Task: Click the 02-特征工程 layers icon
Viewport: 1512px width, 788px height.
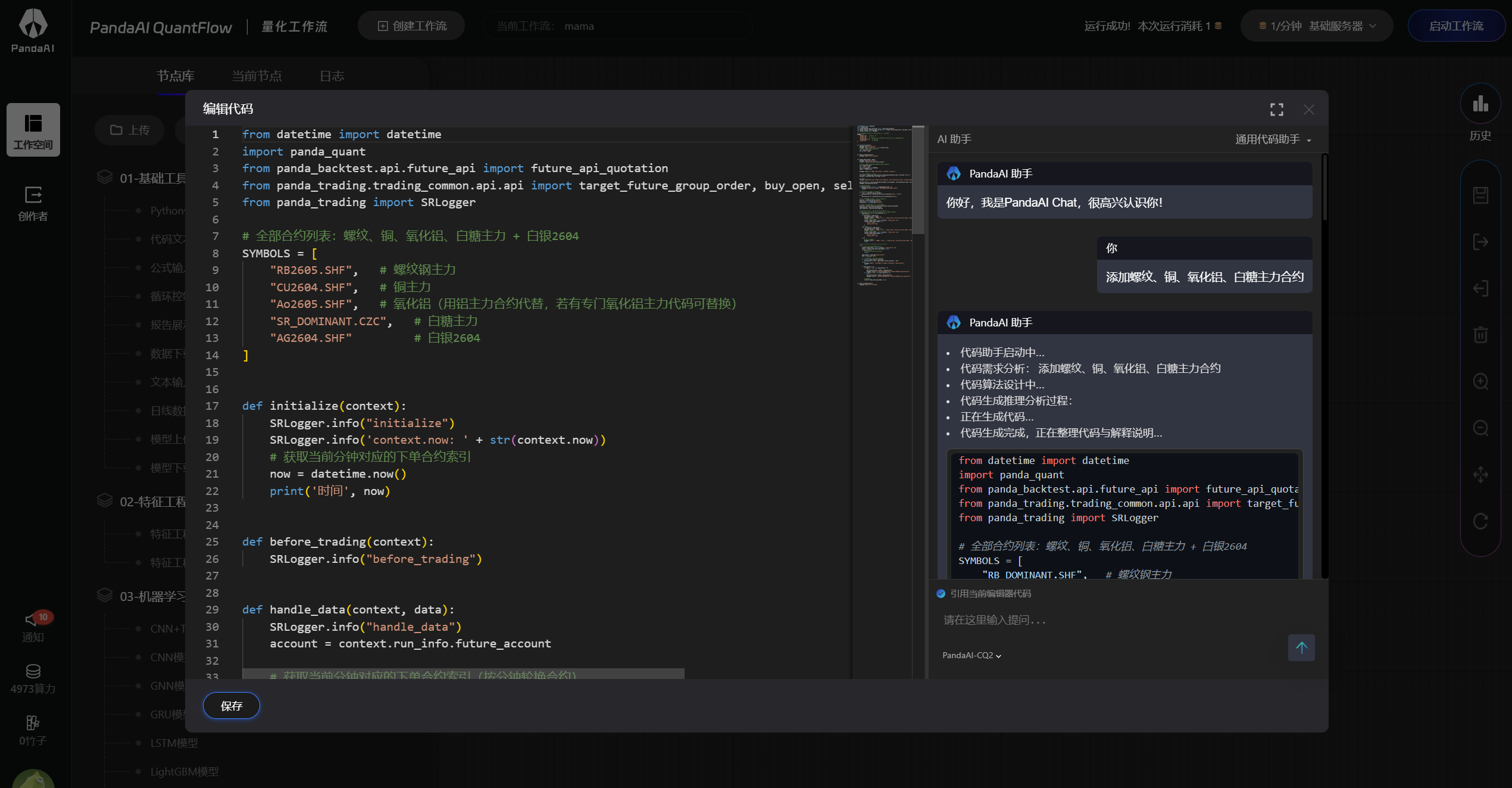Action: click(105, 501)
